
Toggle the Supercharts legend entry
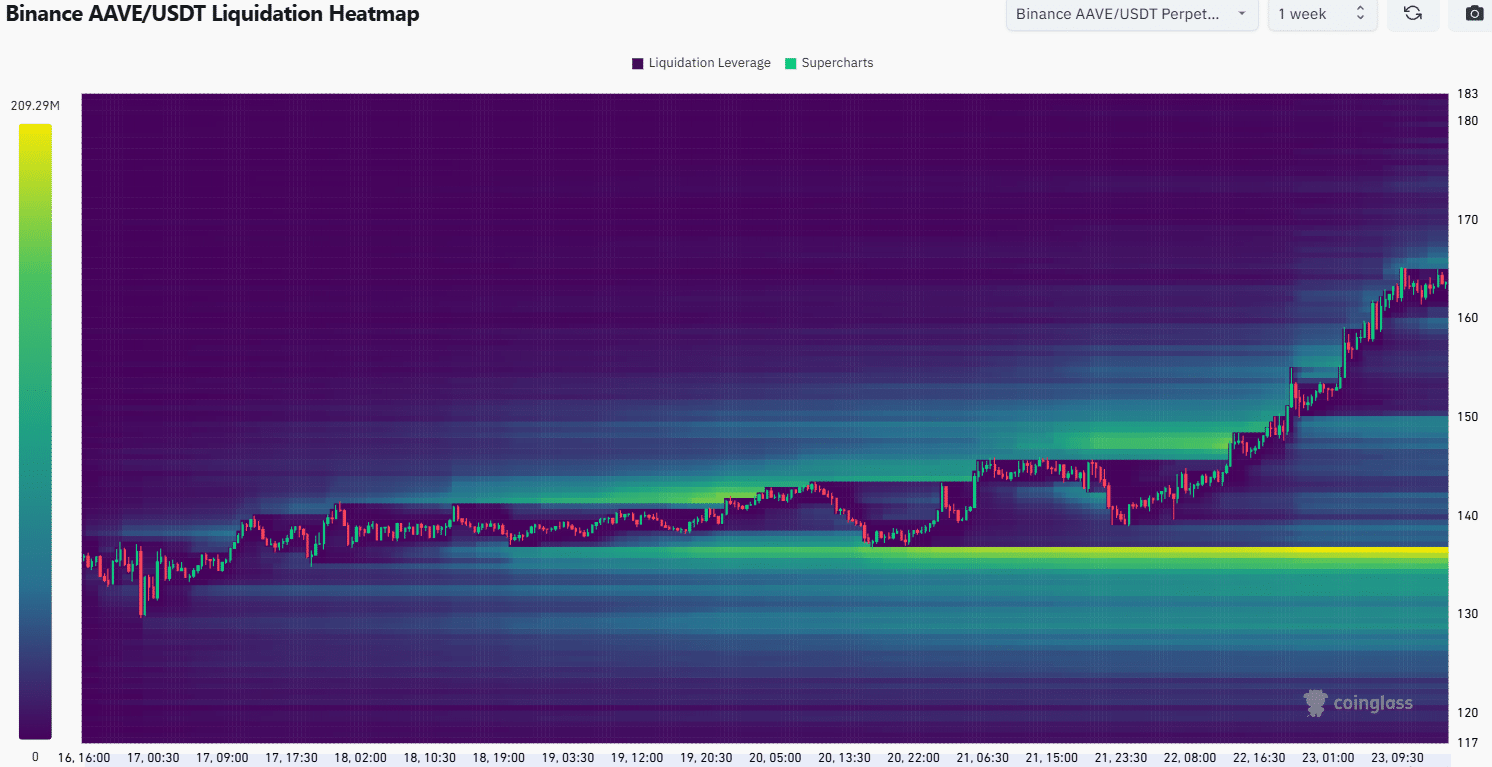click(829, 62)
